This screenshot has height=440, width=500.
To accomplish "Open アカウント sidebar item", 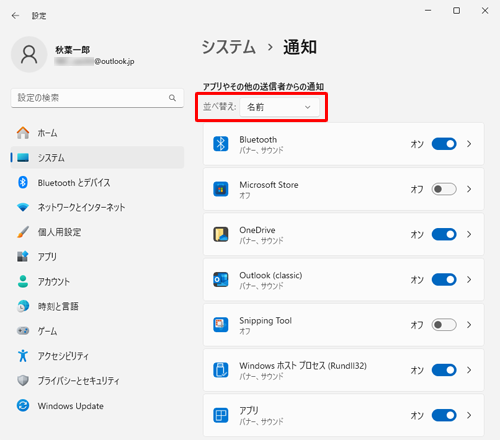I will click(x=97, y=281).
